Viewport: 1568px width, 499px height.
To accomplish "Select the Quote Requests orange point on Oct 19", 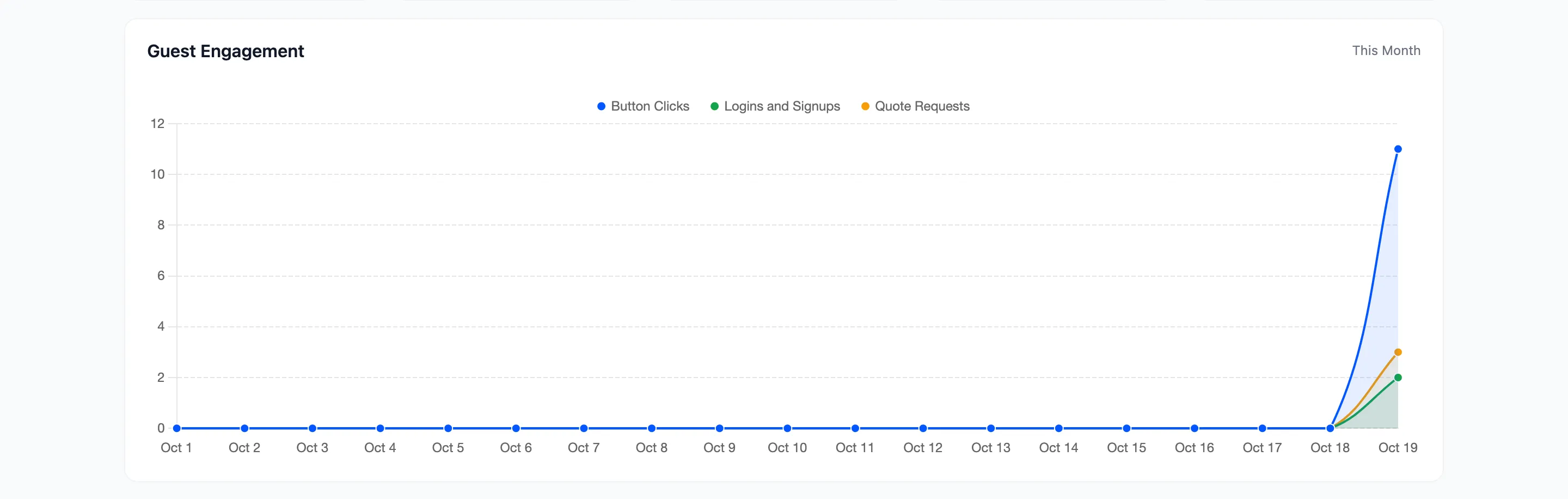I will coord(1398,352).
